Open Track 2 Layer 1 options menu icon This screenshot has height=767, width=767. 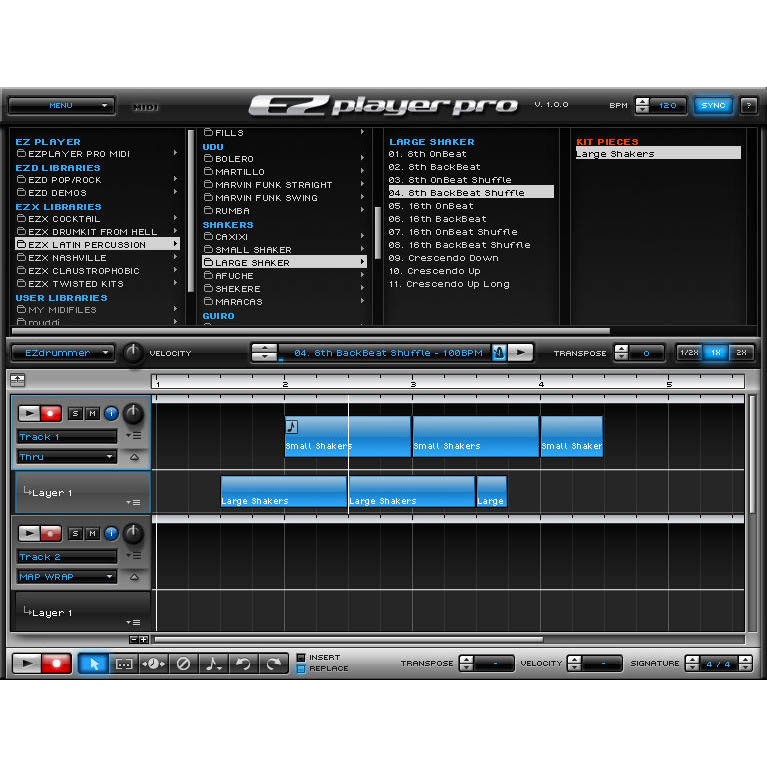134,622
